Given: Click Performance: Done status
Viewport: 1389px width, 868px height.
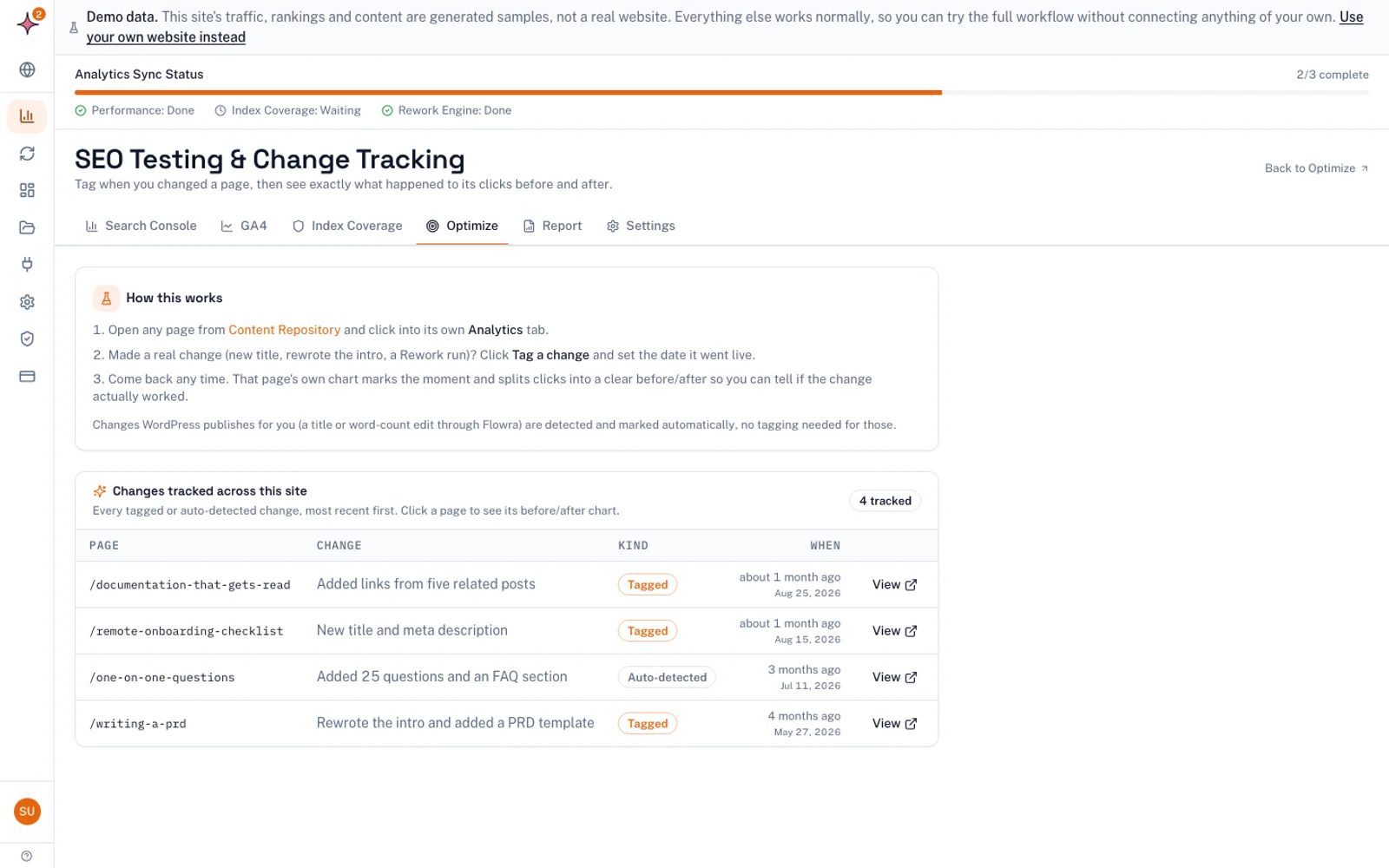Looking at the screenshot, I should 135,110.
